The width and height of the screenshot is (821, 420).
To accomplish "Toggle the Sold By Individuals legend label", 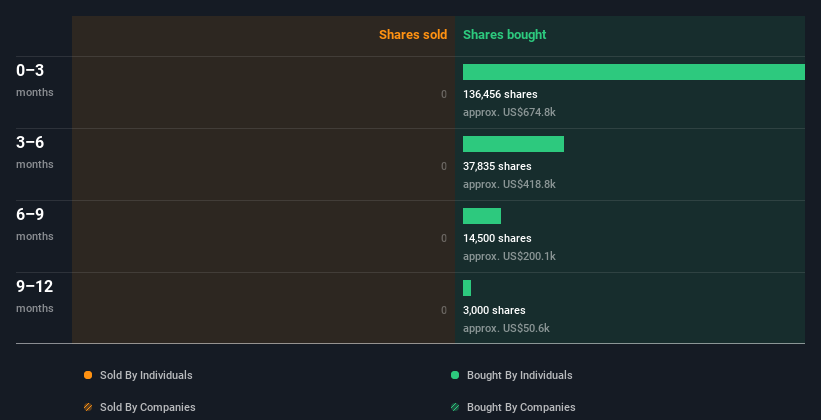I will click(146, 375).
